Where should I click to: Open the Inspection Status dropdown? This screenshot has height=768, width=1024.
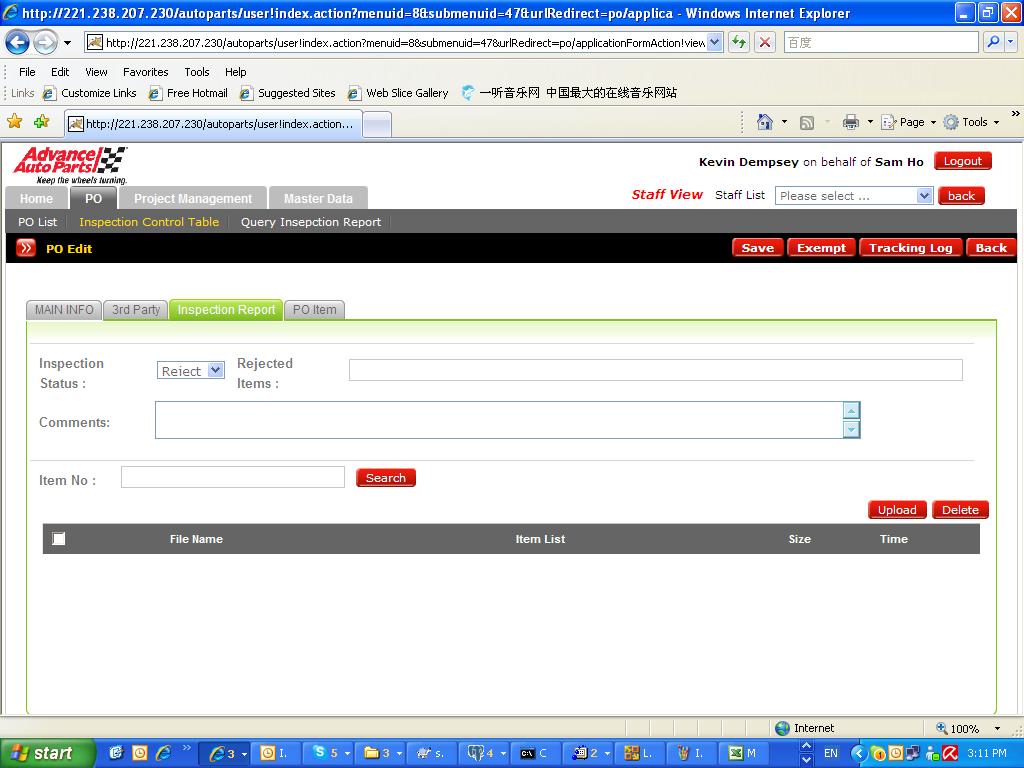tap(190, 371)
